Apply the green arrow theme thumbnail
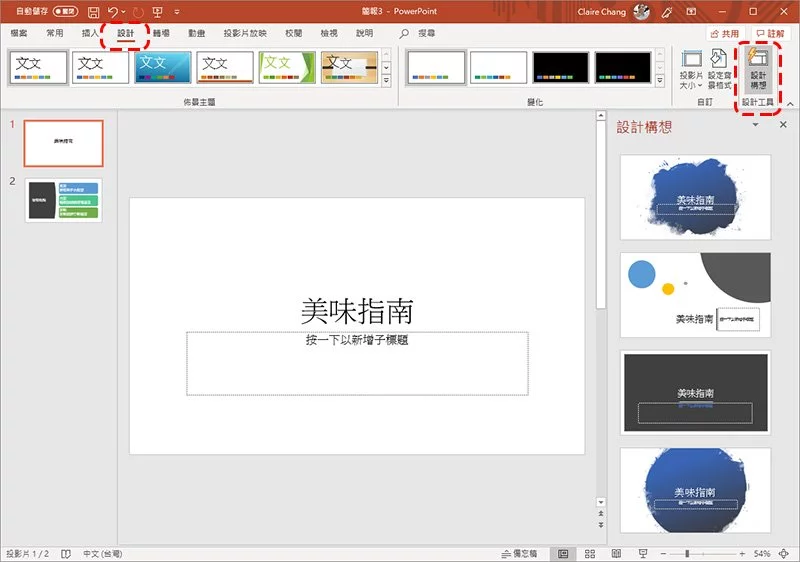800x562 pixels. tap(287, 67)
